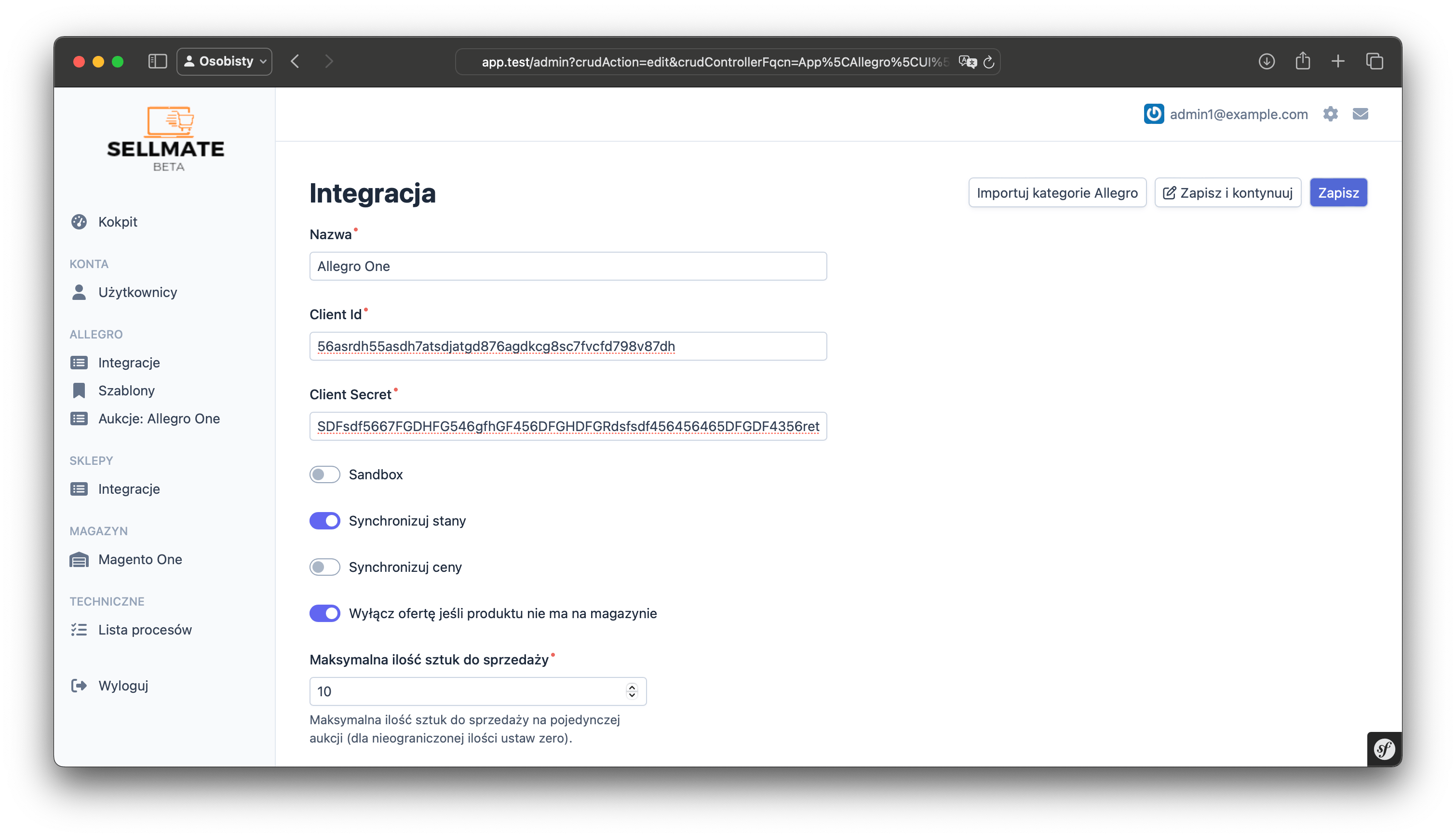Toggle the Sandbox switch off/on

tap(325, 474)
